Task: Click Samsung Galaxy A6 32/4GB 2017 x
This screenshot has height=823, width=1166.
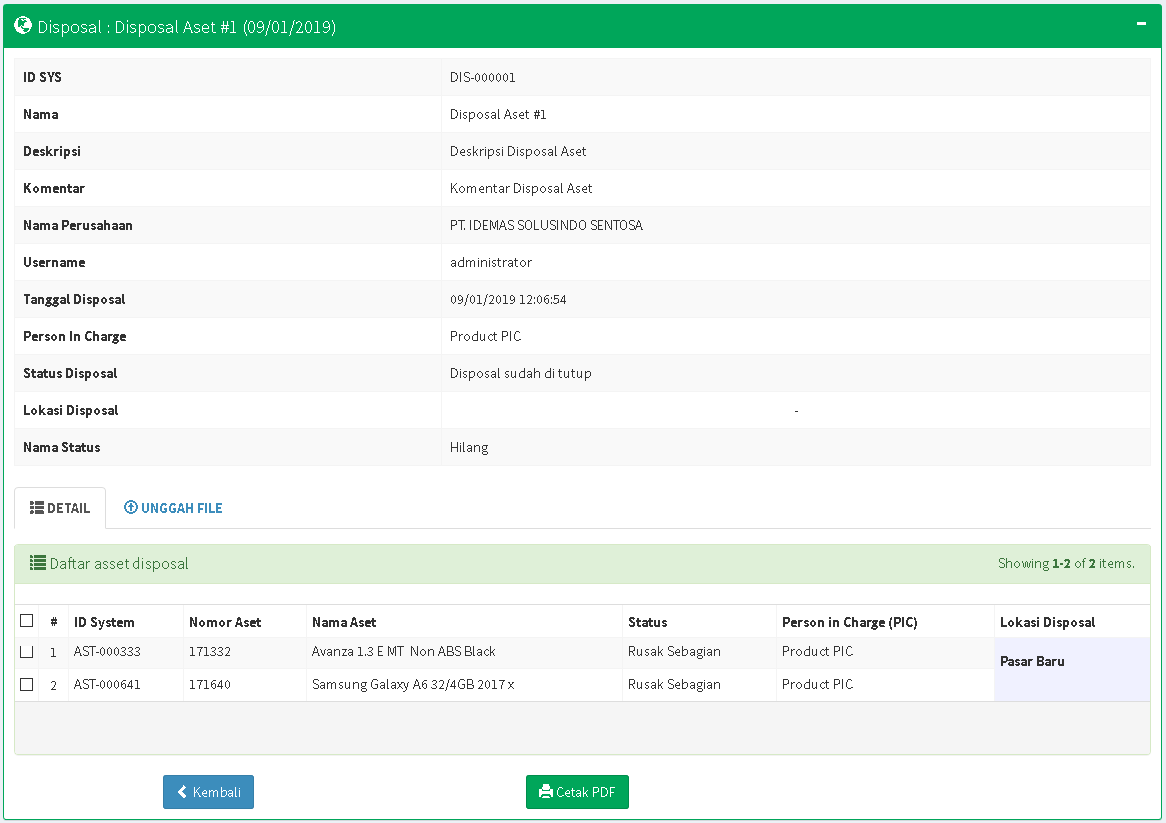Action: 413,684
